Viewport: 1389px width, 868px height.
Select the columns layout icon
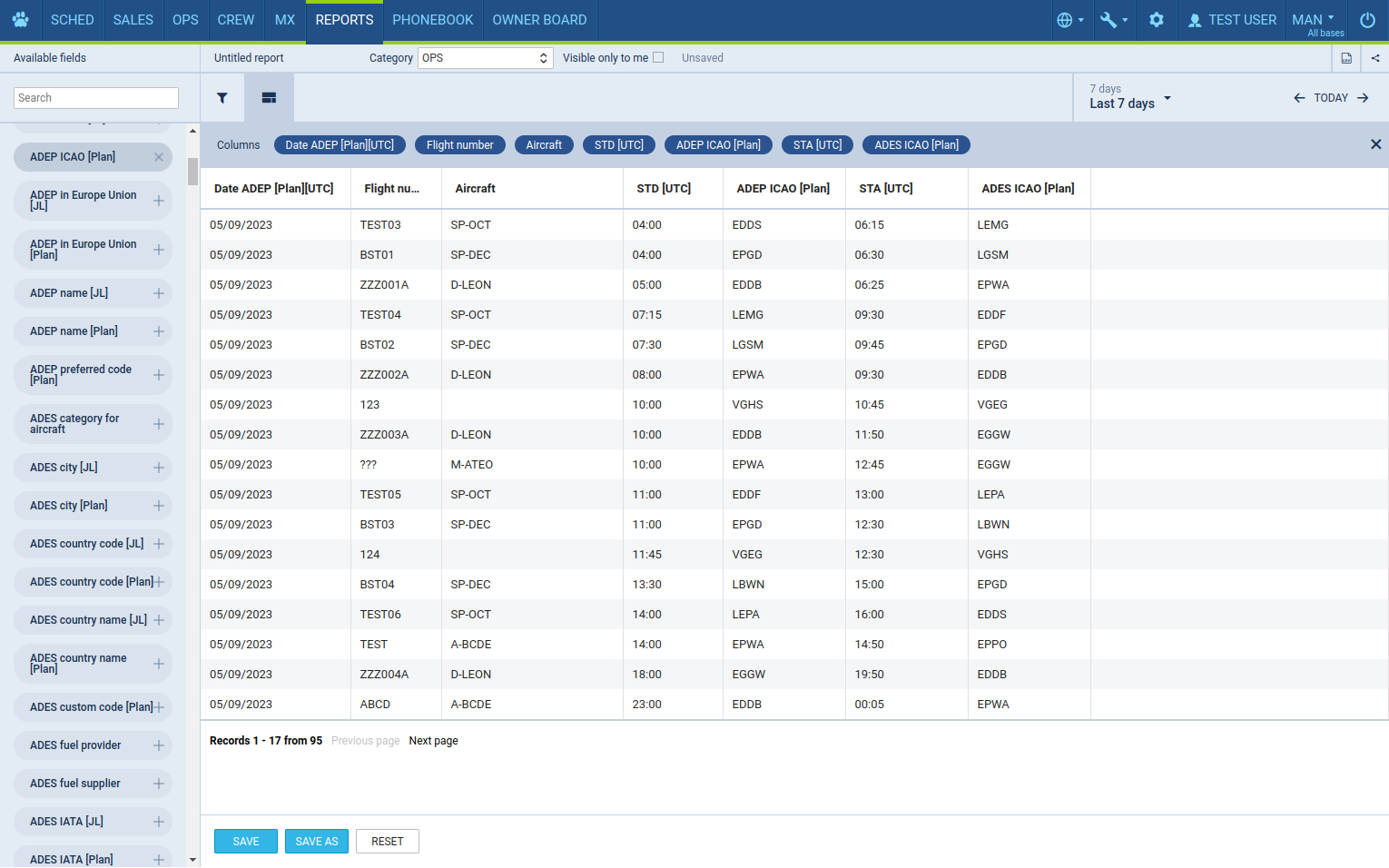coord(269,98)
